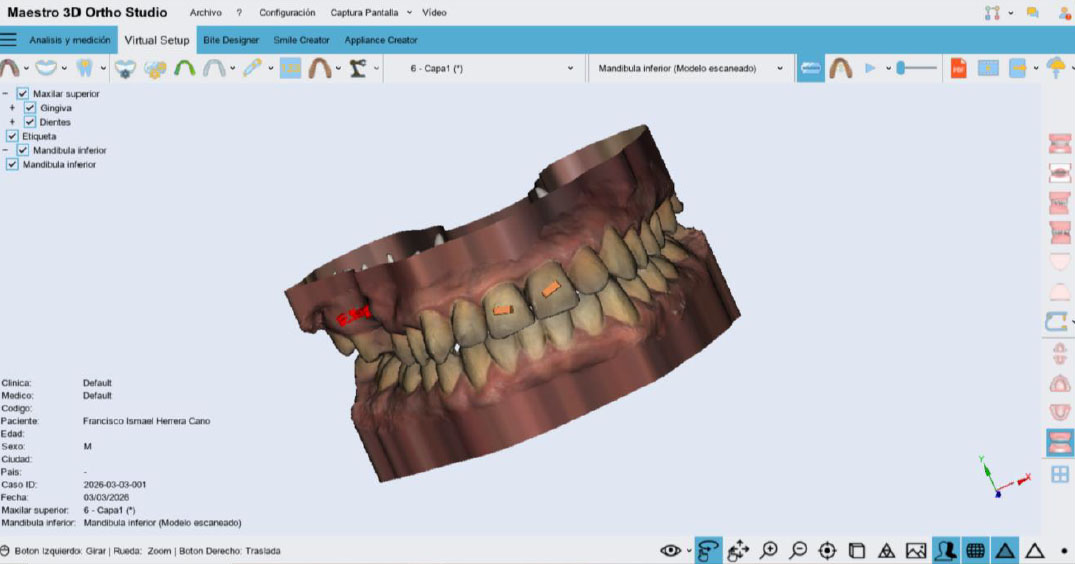This screenshot has height=564, width=1075.
Task: Click the single tooth tool icon
Action: [84, 68]
